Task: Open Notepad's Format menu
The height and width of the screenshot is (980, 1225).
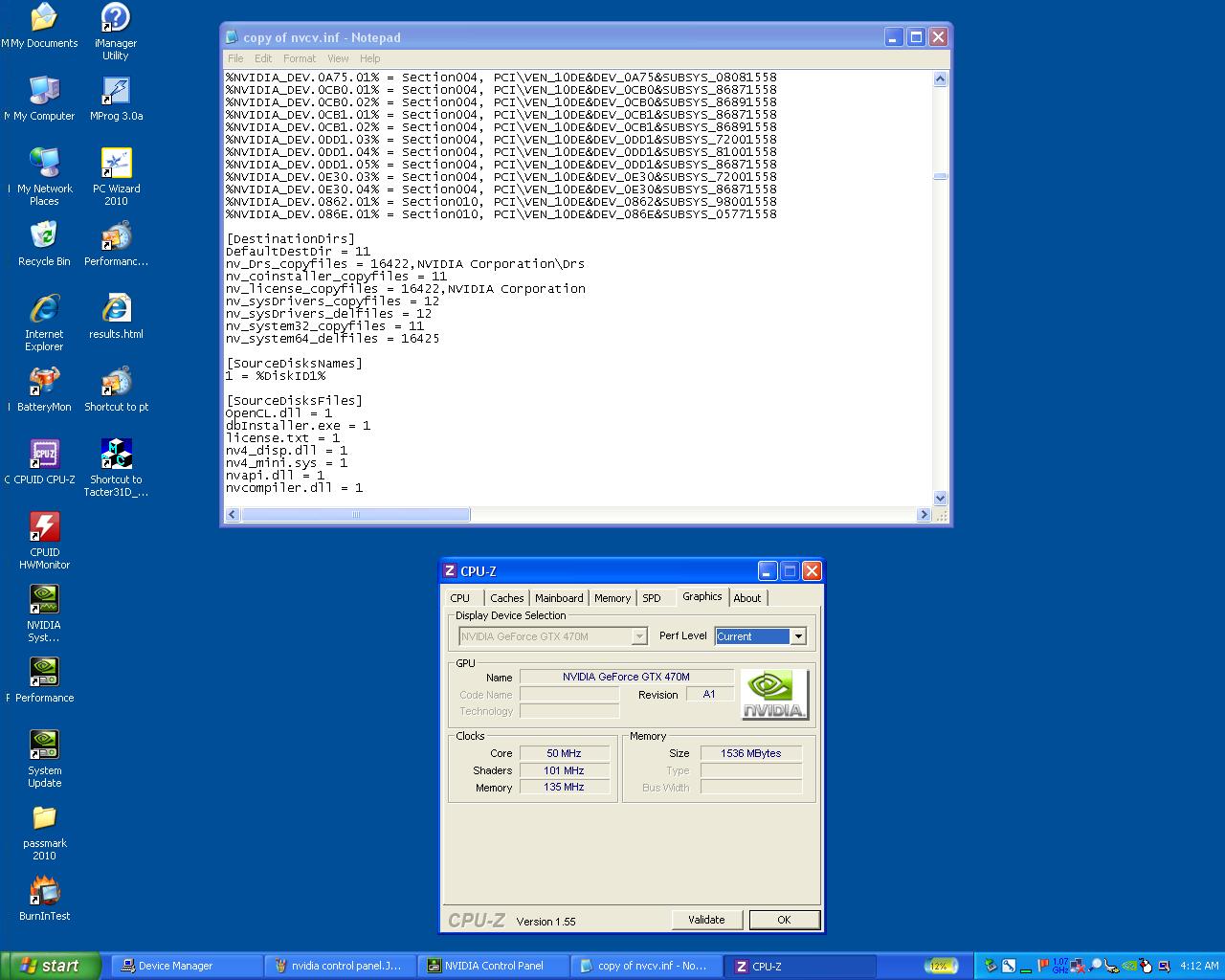Action: pyautogui.click(x=300, y=58)
